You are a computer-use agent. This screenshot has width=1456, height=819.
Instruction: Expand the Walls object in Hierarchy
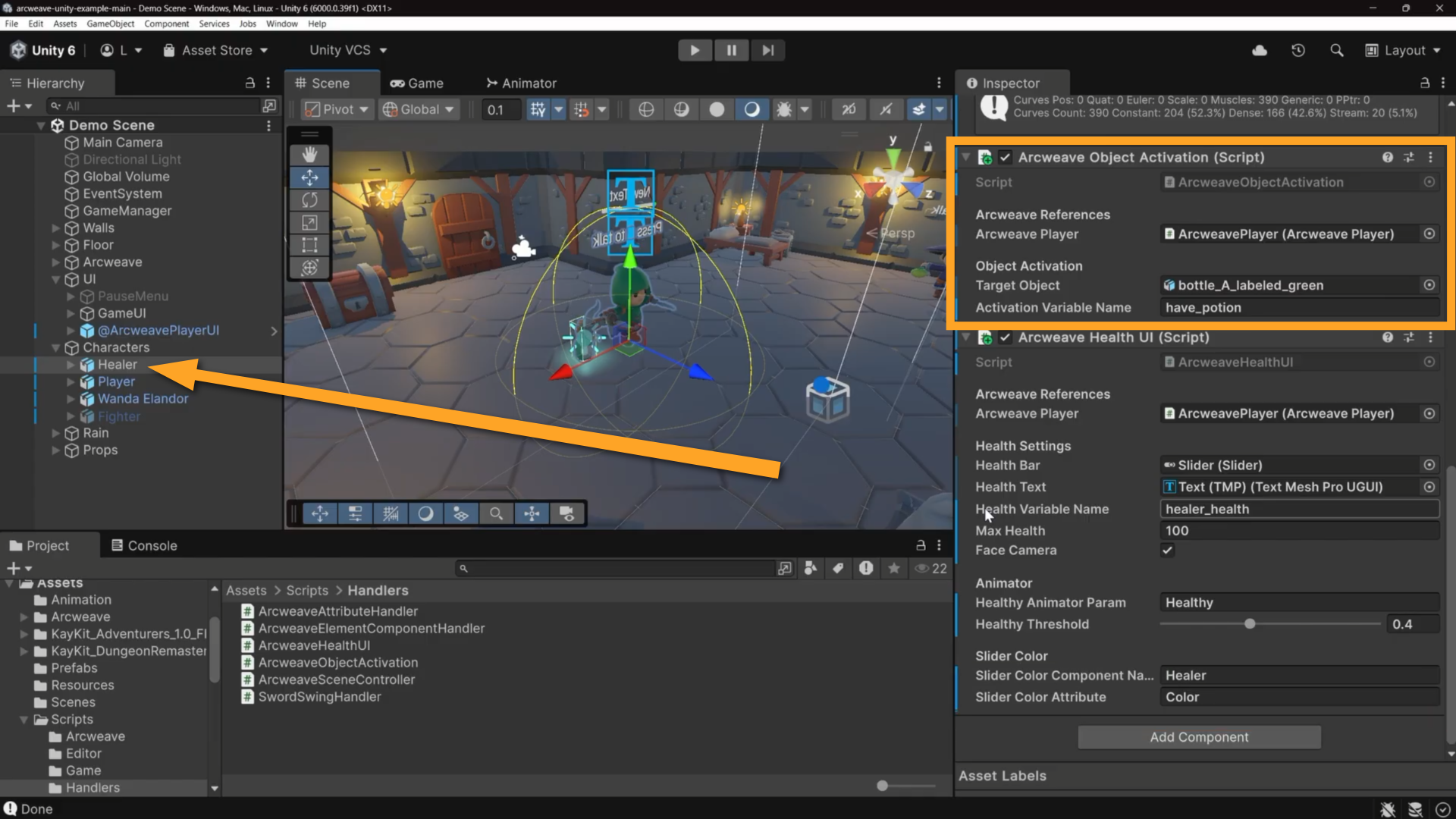[55, 227]
